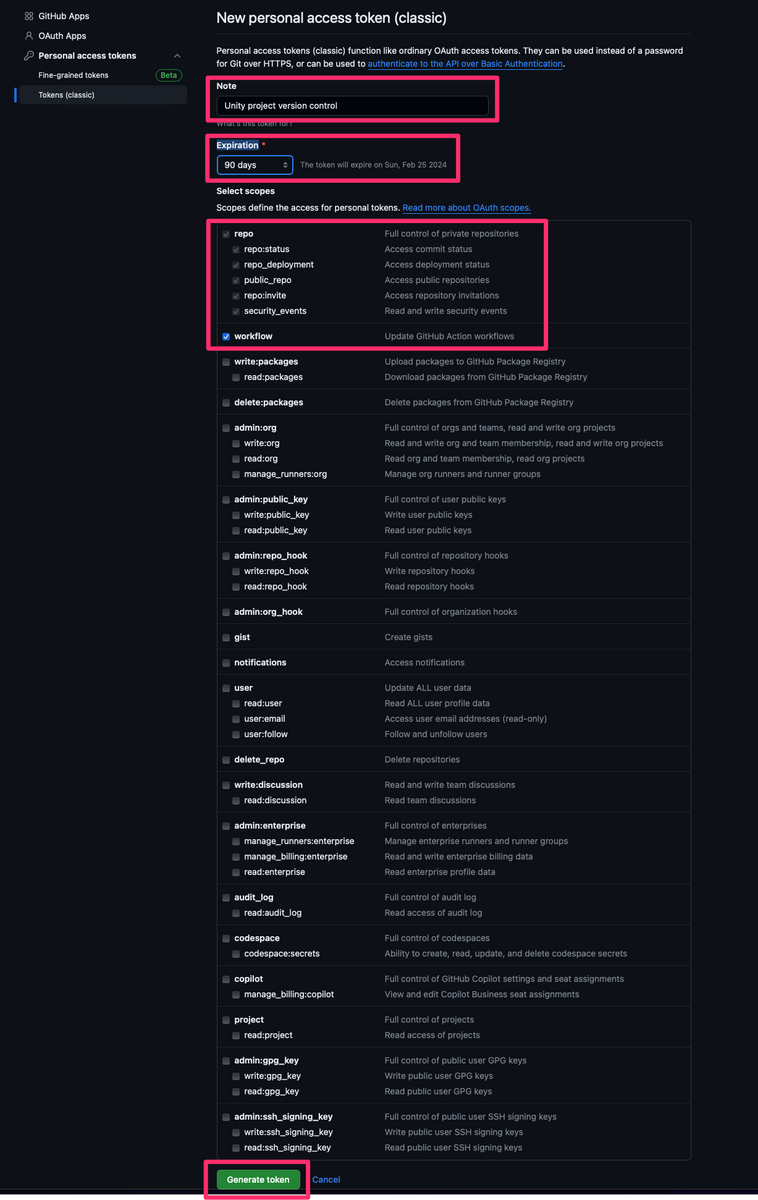The height and width of the screenshot is (1200, 758).
Task: Enable the copilot scope checkbox
Action: (x=226, y=979)
